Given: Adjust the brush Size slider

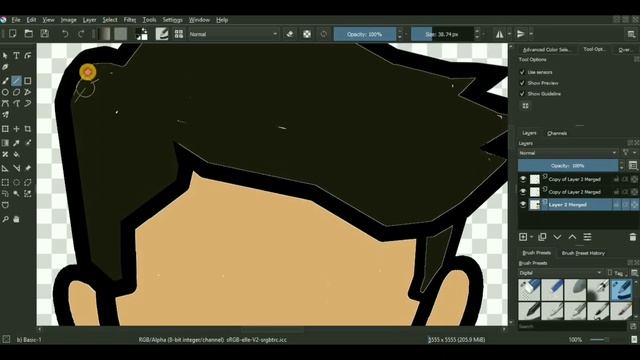Looking at the screenshot, I should (442, 34).
